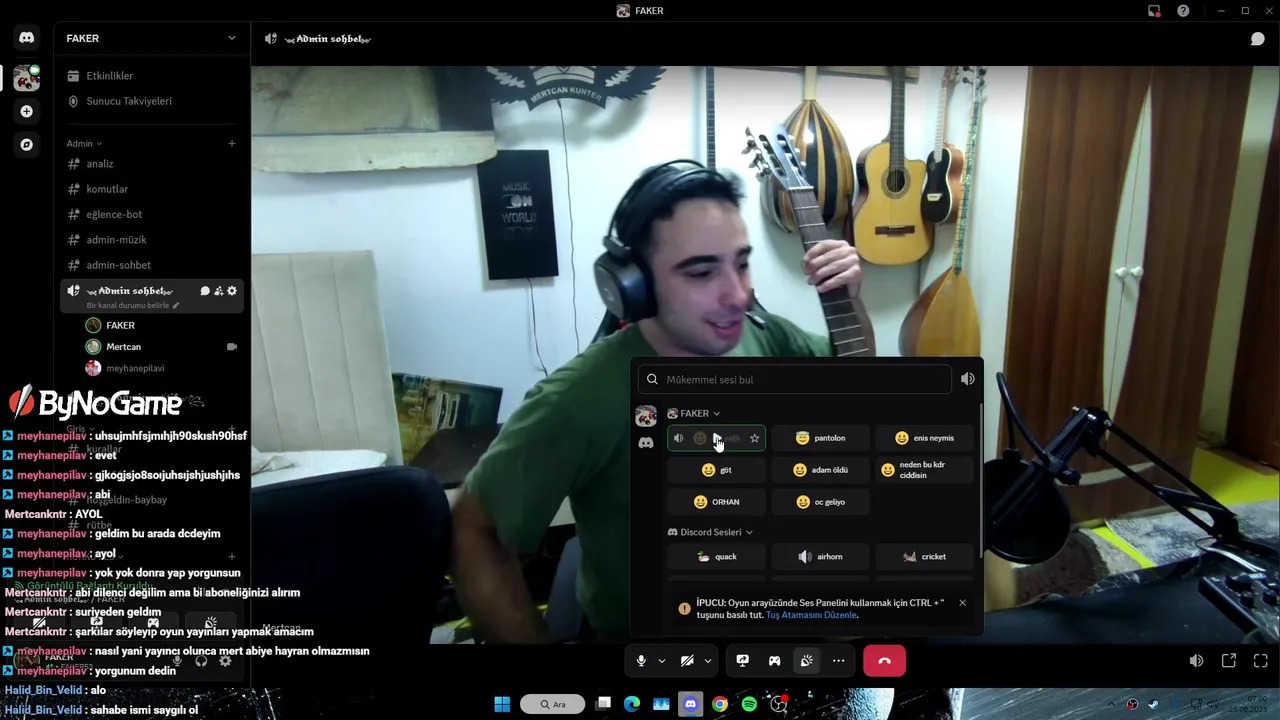Open Google Chrome from the taskbar
The image size is (1280, 720).
pyautogui.click(x=719, y=704)
